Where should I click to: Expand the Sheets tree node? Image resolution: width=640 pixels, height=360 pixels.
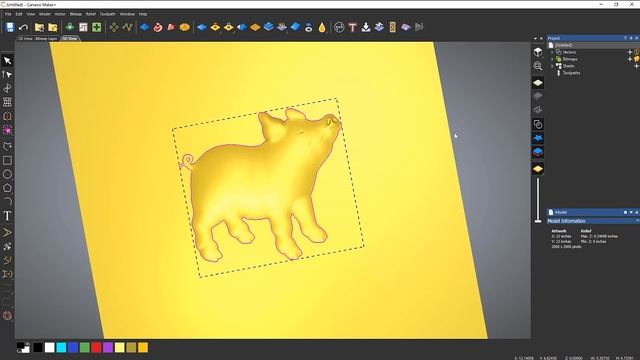(552, 66)
